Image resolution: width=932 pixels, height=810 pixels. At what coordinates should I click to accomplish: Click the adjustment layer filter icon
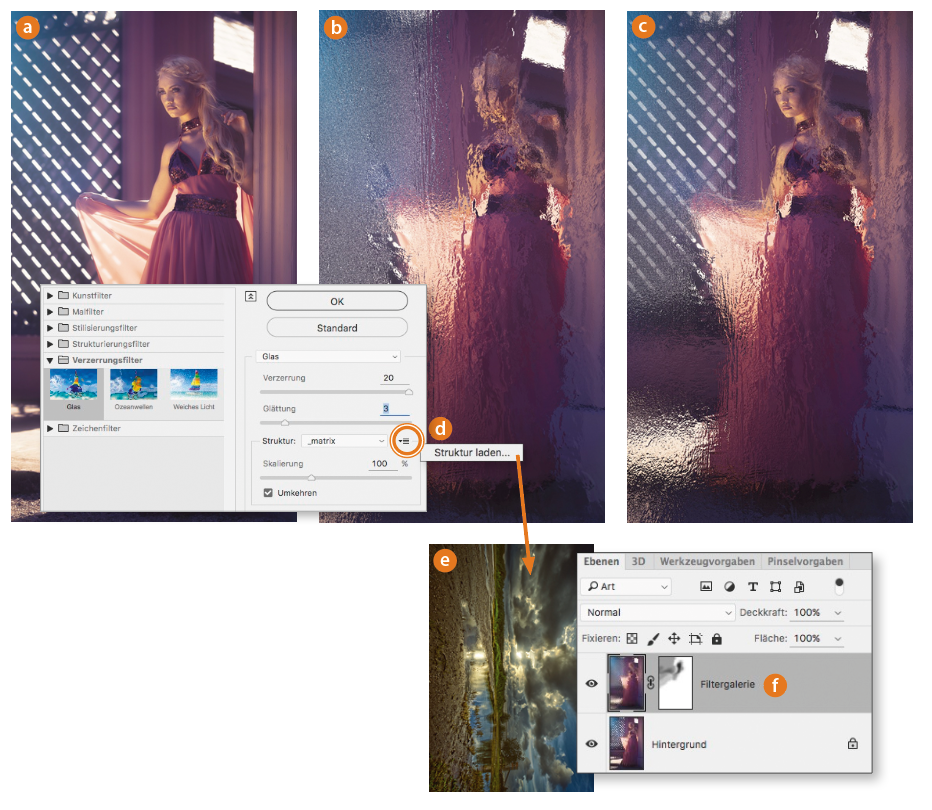tap(729, 587)
